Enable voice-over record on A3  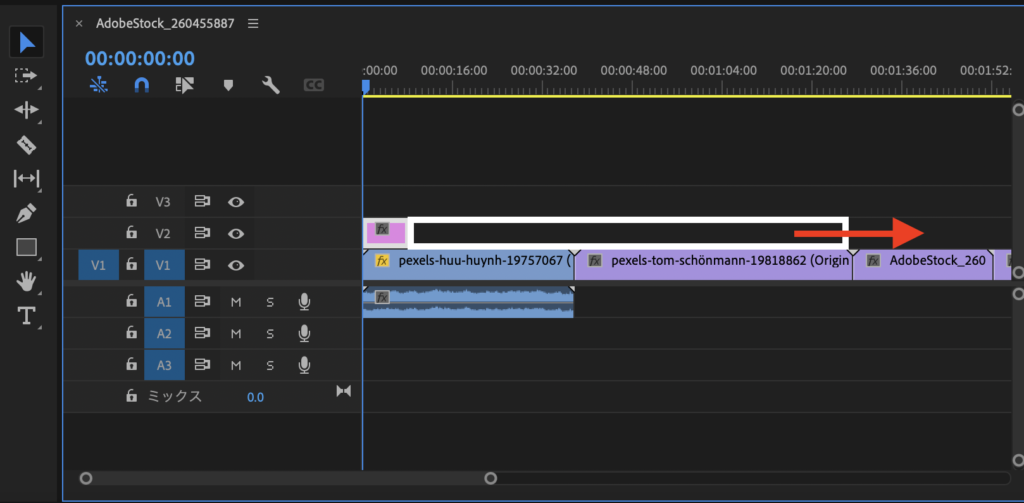(303, 366)
